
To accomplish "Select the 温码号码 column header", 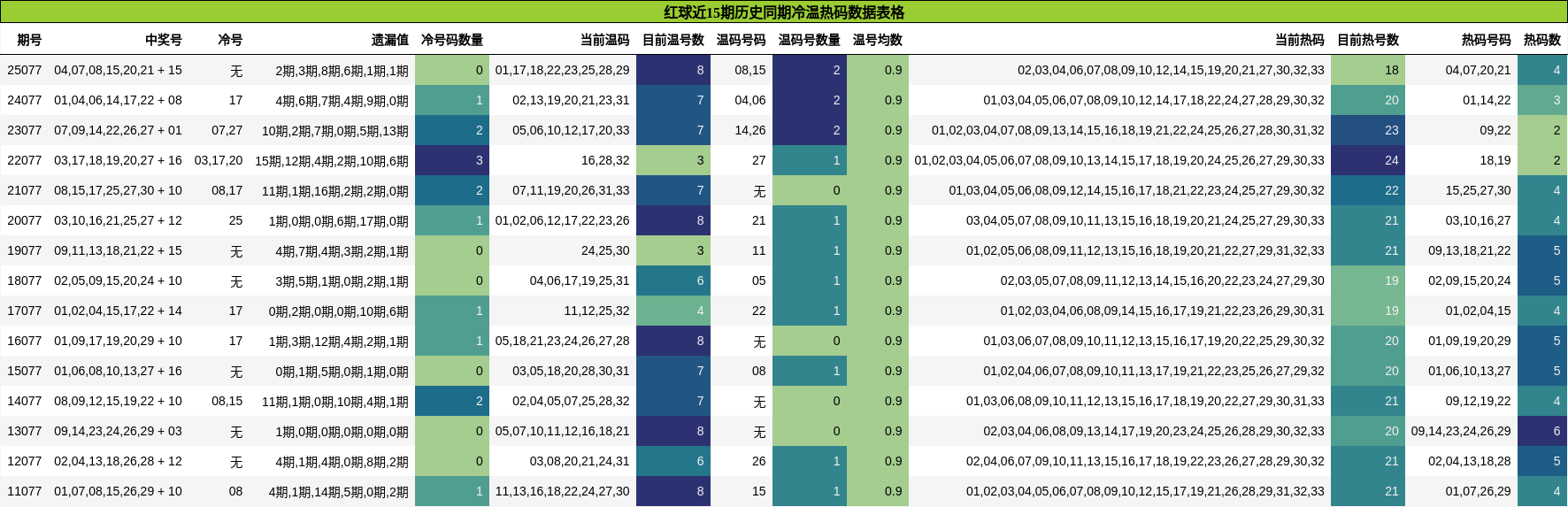I will click(742, 40).
